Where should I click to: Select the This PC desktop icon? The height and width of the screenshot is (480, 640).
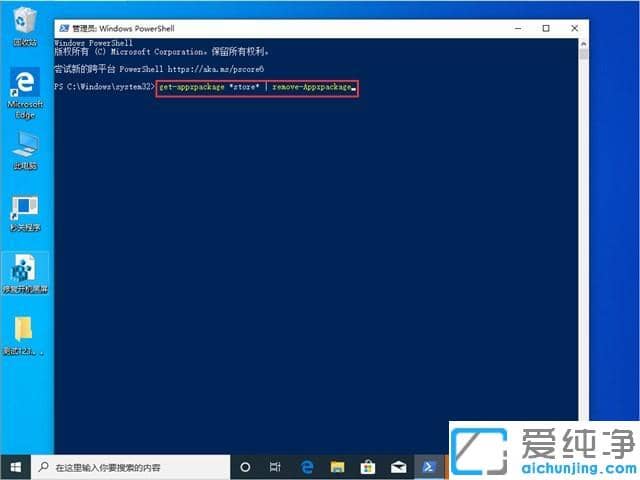(25, 150)
